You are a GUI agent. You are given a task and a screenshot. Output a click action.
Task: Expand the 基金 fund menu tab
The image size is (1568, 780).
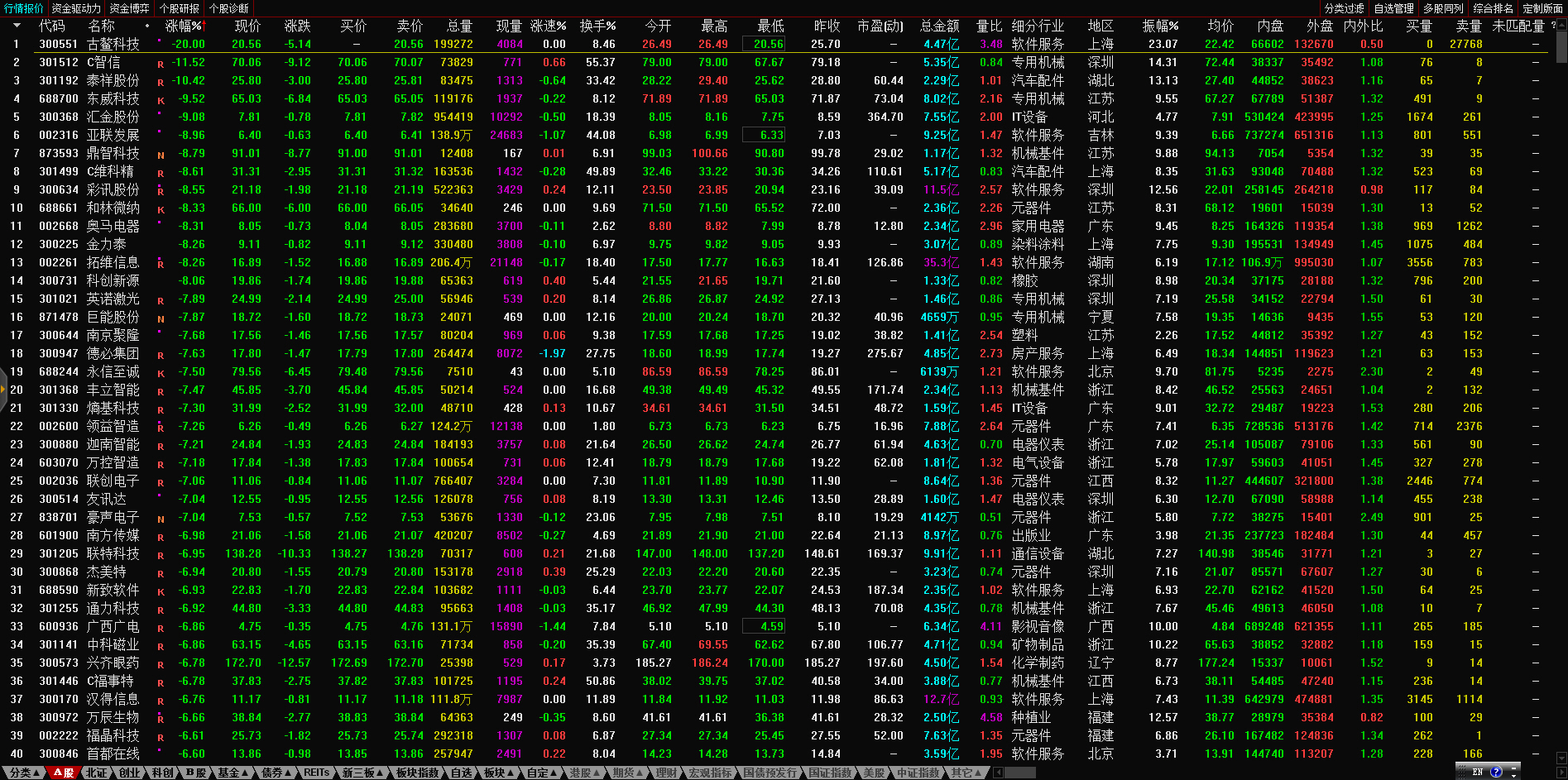click(233, 773)
